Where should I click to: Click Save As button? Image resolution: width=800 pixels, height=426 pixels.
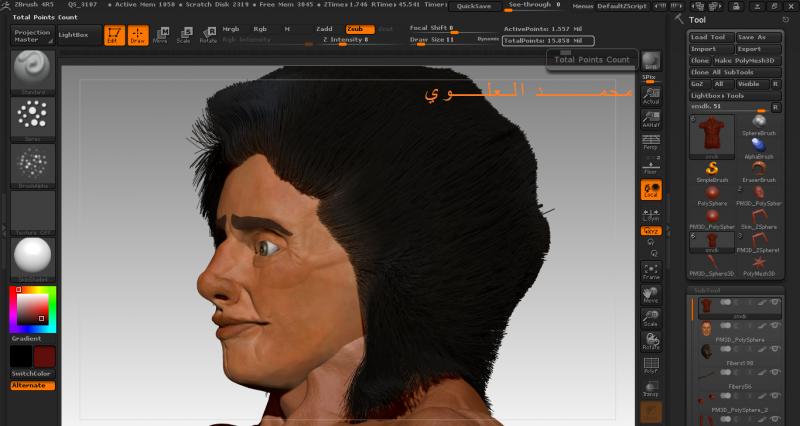(x=759, y=37)
